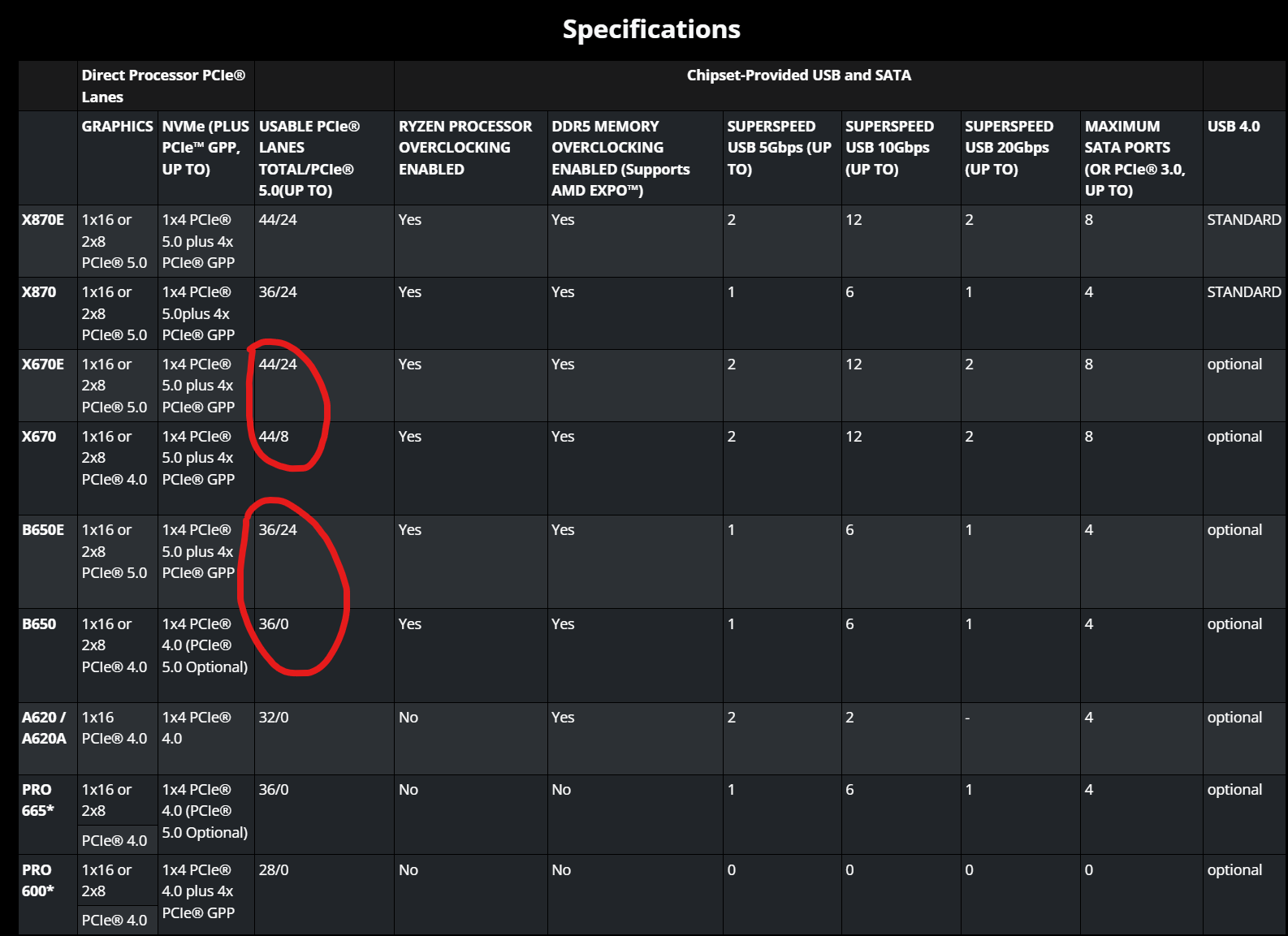
Task: Select the Maximum SATA Ports column header
Action: click(1134, 158)
